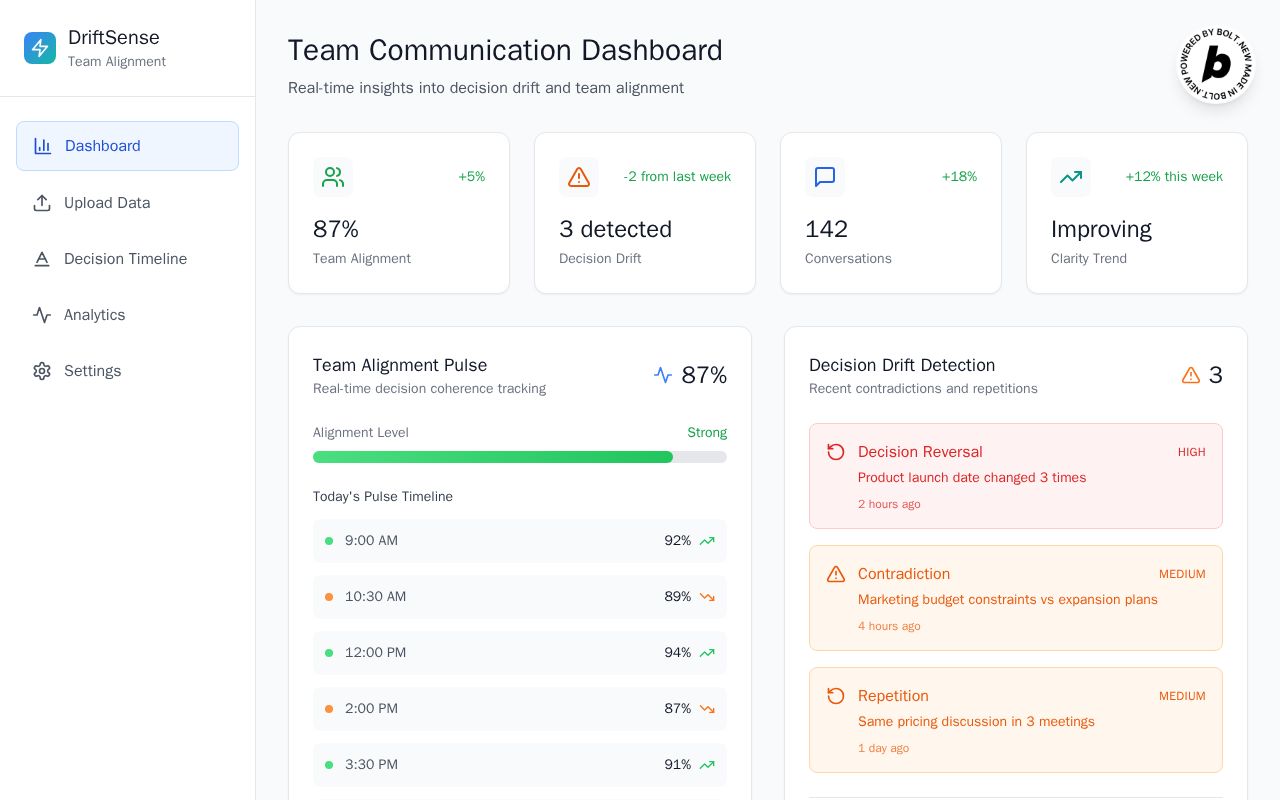The height and width of the screenshot is (800, 1280).
Task: Click the "+5%" change label
Action: pyautogui.click(x=472, y=177)
